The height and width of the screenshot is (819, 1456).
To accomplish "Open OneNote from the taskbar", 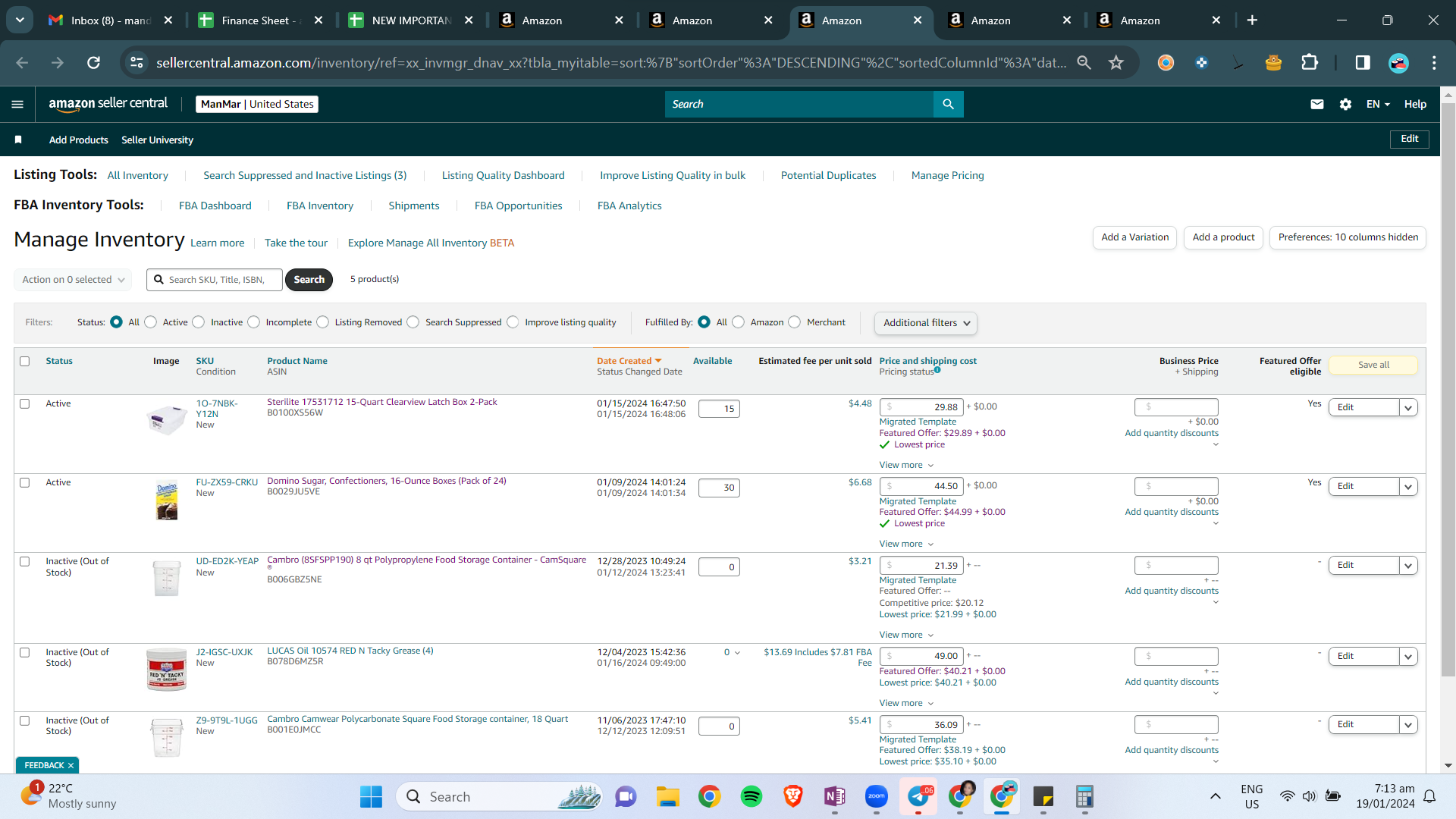I will (834, 796).
